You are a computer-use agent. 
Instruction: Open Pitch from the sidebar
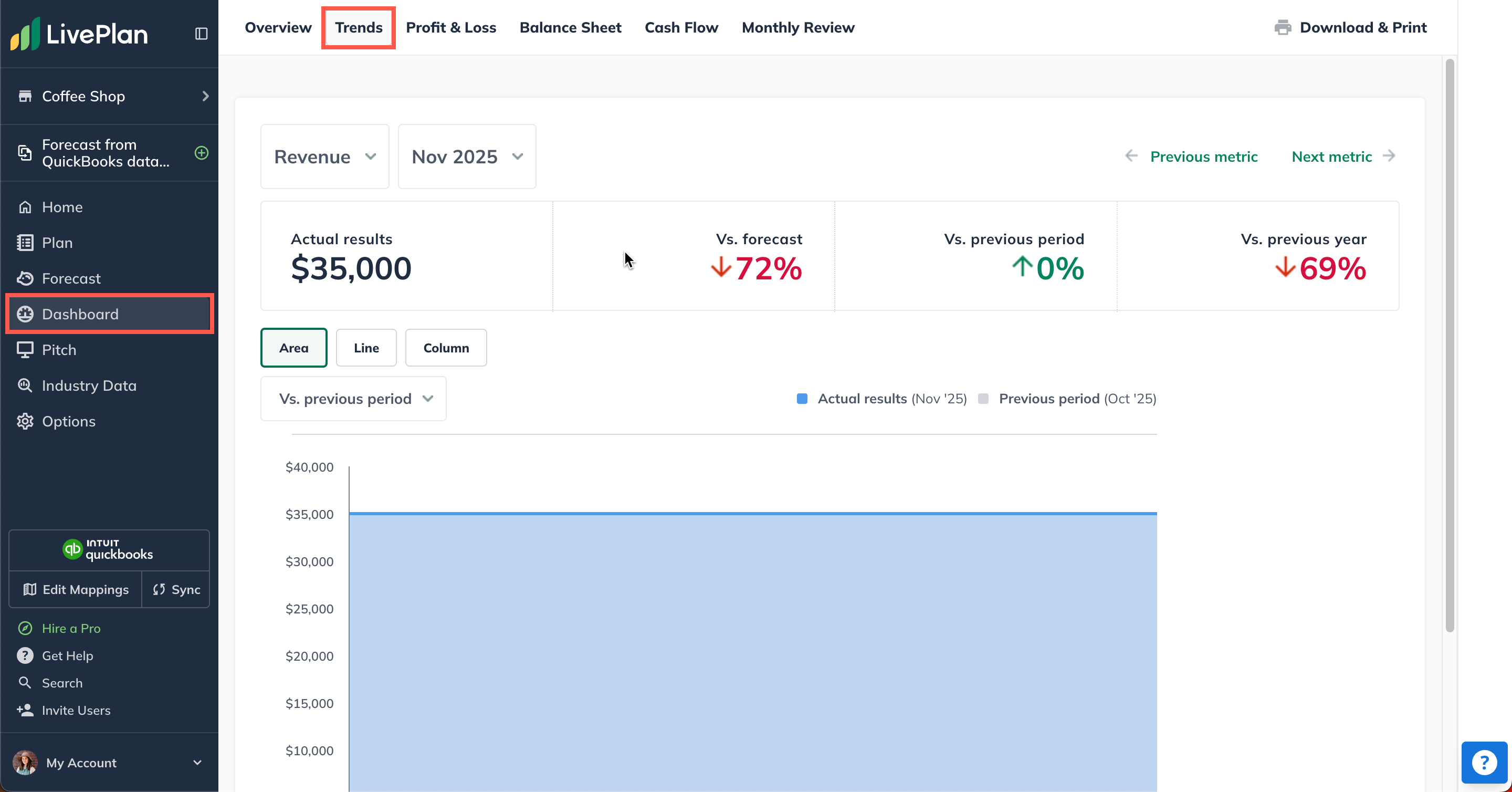coord(59,349)
